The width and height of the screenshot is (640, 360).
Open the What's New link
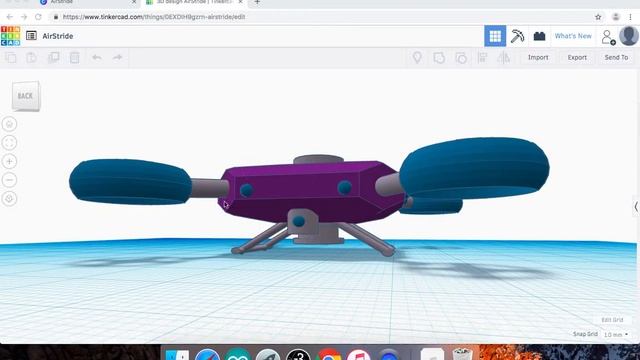pos(573,36)
